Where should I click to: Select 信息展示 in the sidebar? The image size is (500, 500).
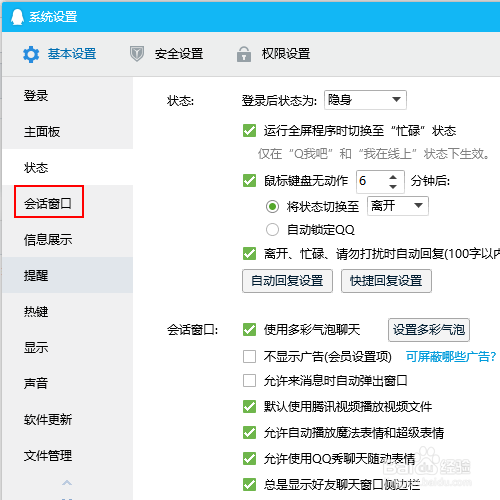click(x=68, y=239)
